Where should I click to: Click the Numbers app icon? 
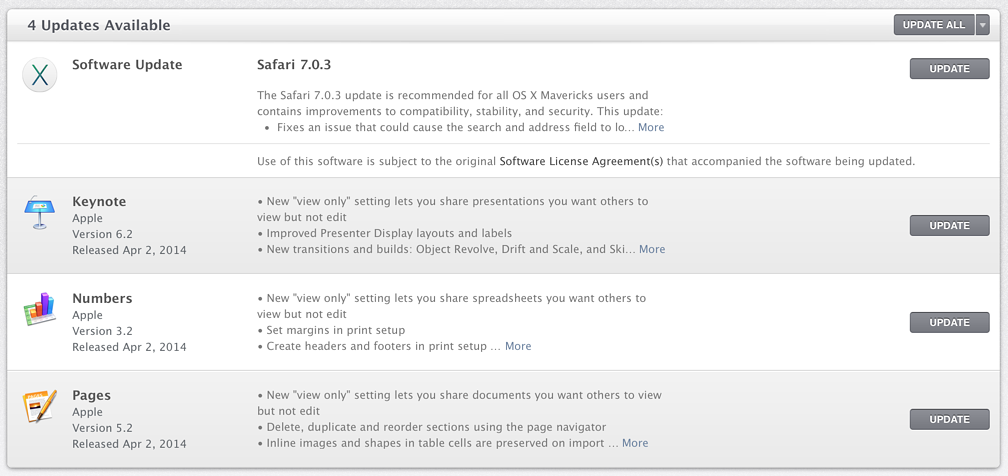[40, 309]
